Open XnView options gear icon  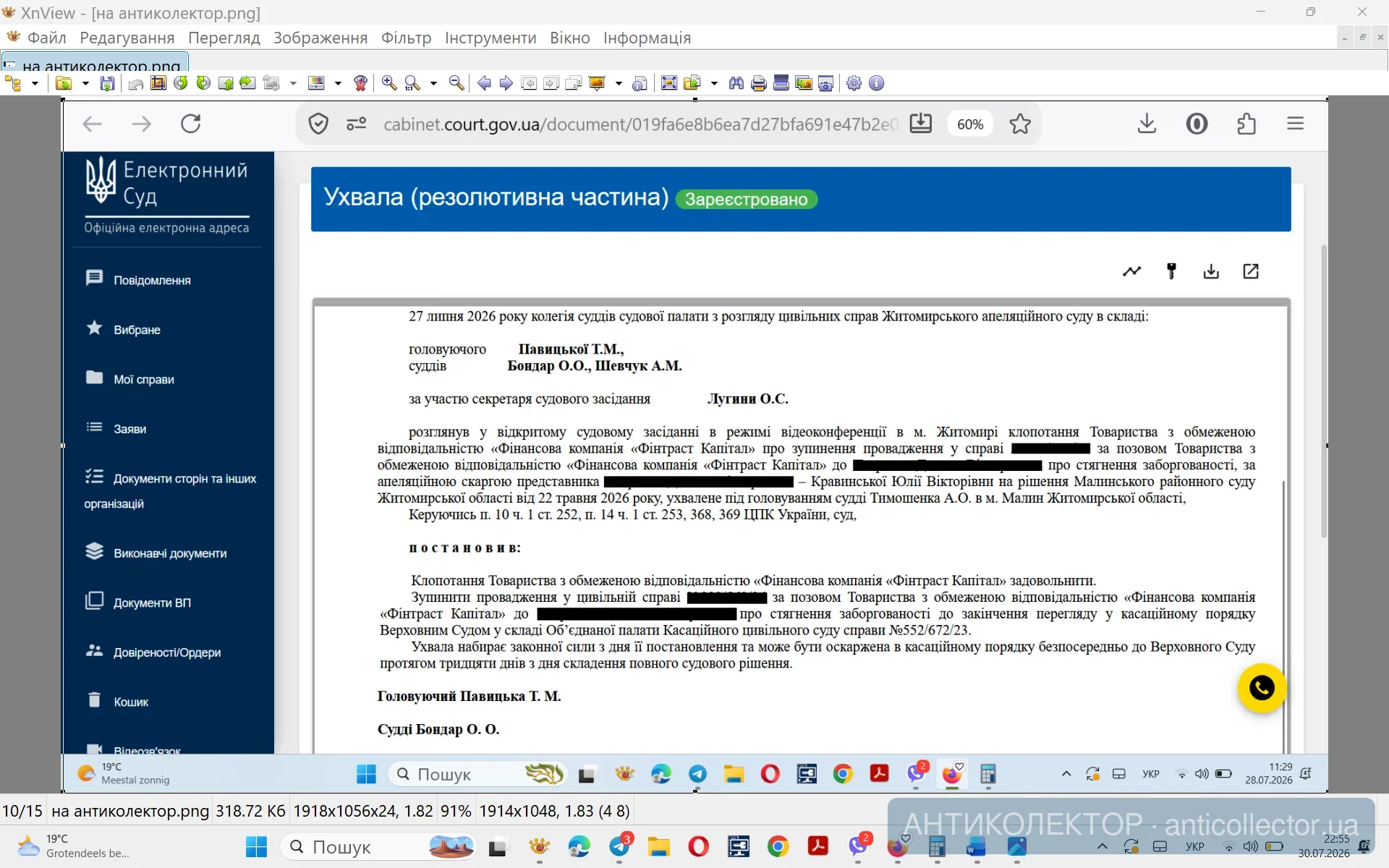pyautogui.click(x=854, y=83)
